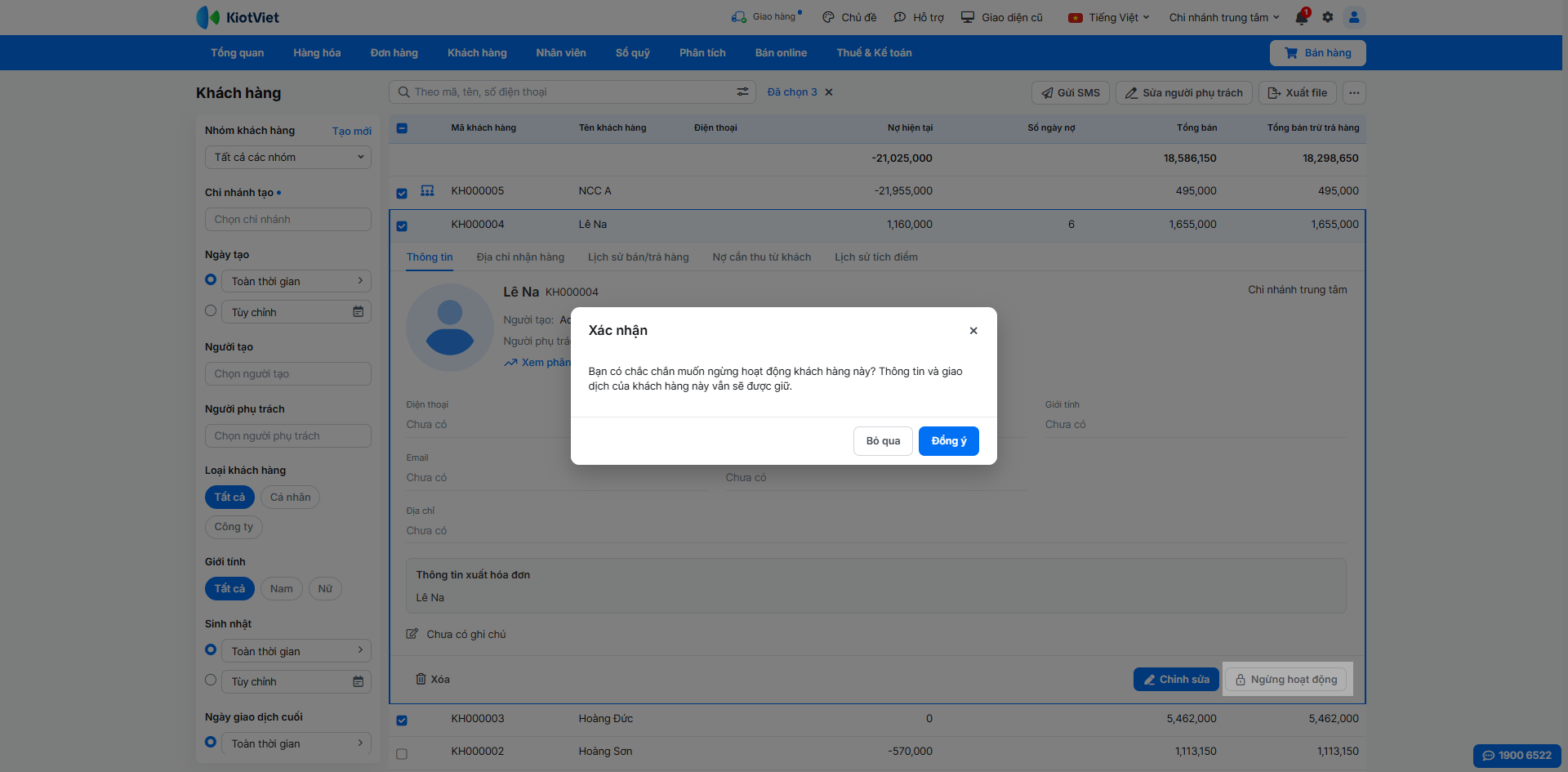Check the KH000002 row checkbox
Image resolution: width=1568 pixels, height=772 pixels.
coord(402,754)
